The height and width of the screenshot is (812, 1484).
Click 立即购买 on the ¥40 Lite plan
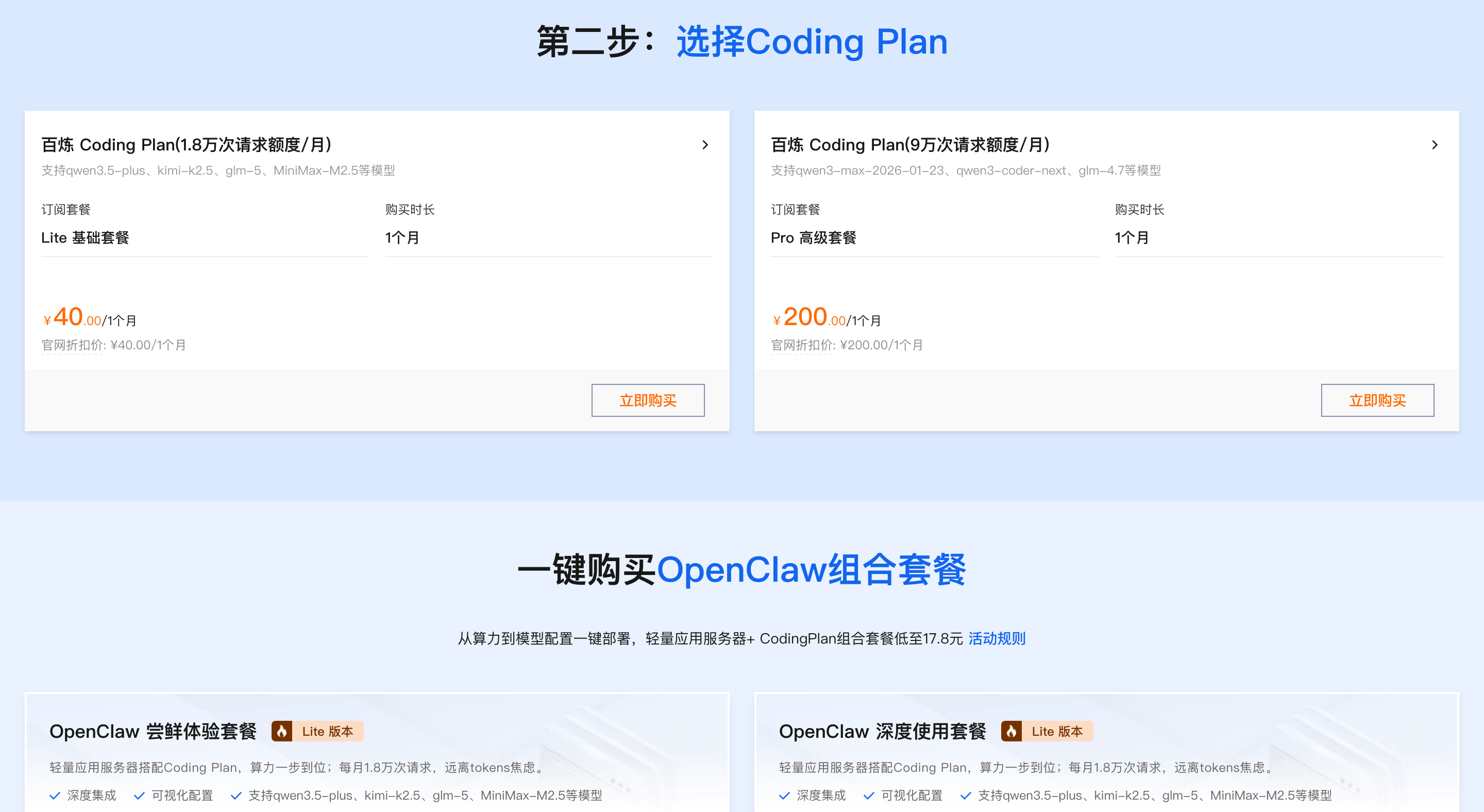pos(648,400)
